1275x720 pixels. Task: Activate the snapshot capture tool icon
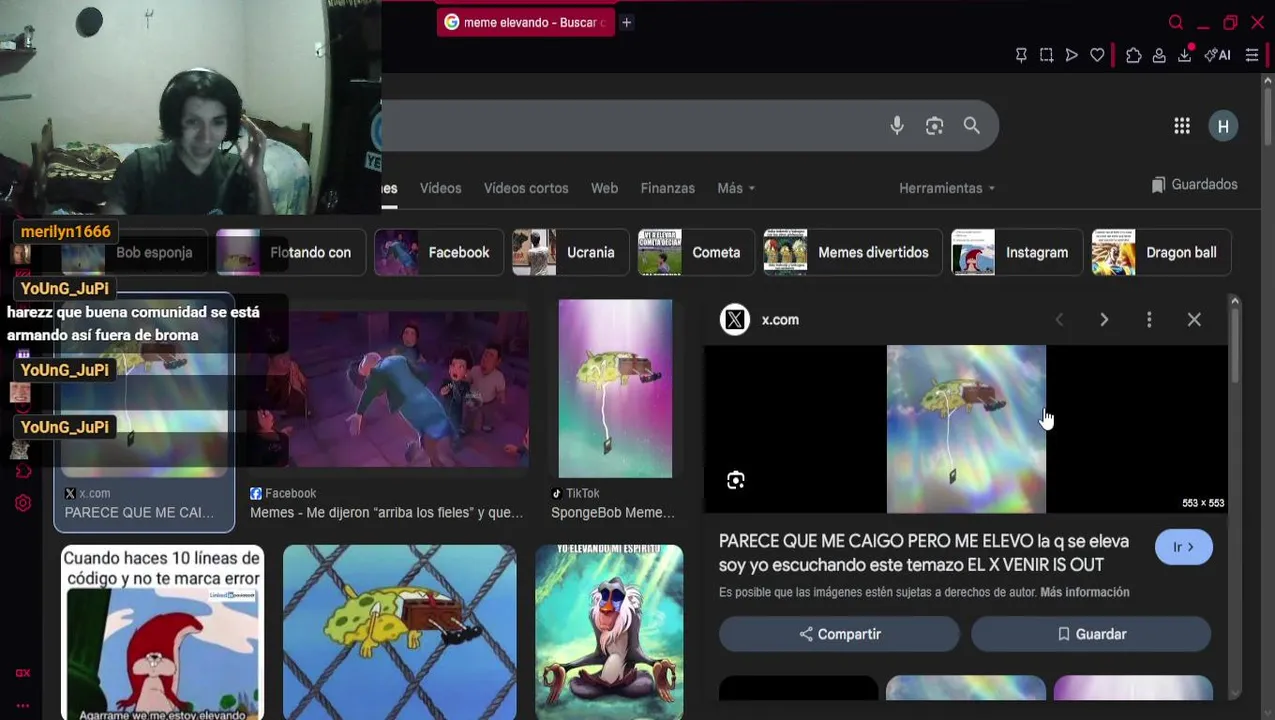pos(1046,55)
